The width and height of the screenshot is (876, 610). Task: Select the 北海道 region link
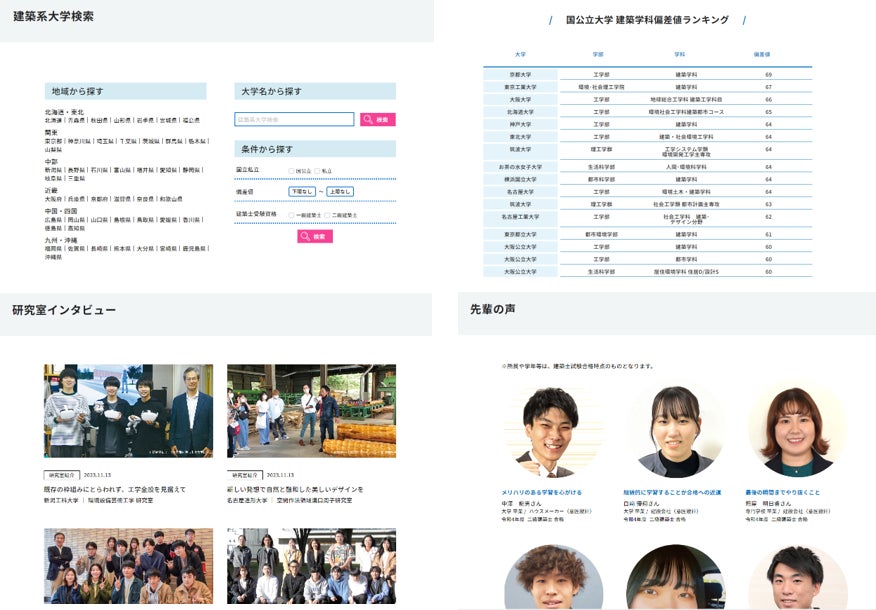pyautogui.click(x=54, y=121)
